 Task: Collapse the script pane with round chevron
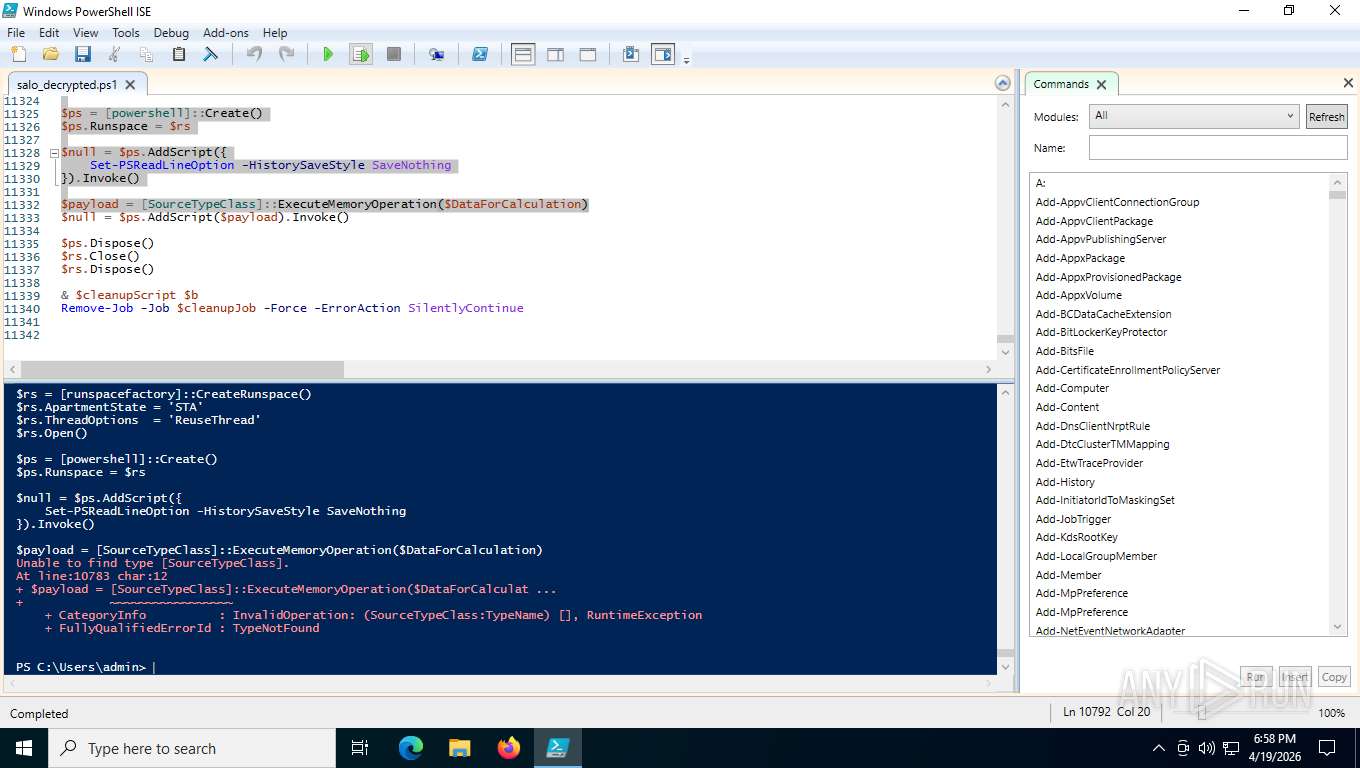tap(1002, 83)
